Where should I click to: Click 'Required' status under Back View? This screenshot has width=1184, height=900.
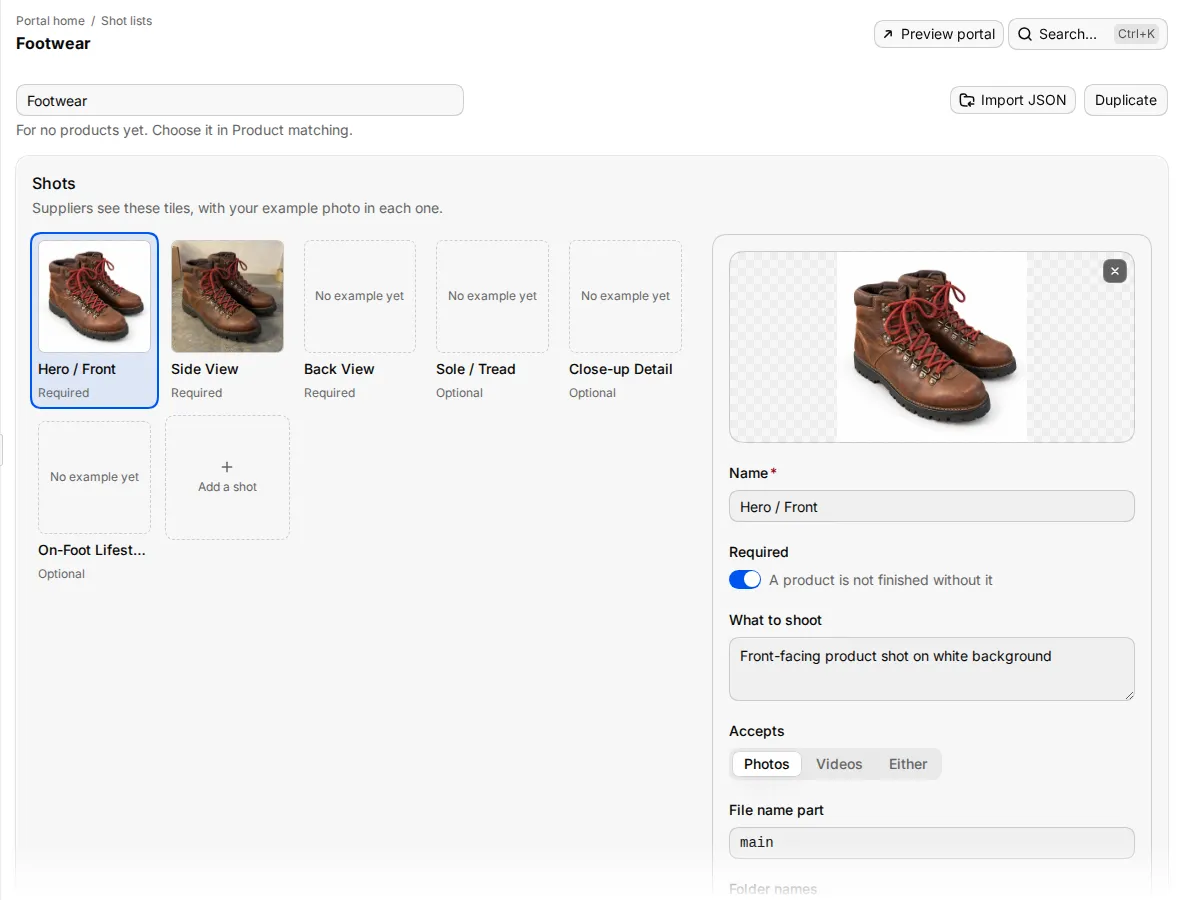329,393
